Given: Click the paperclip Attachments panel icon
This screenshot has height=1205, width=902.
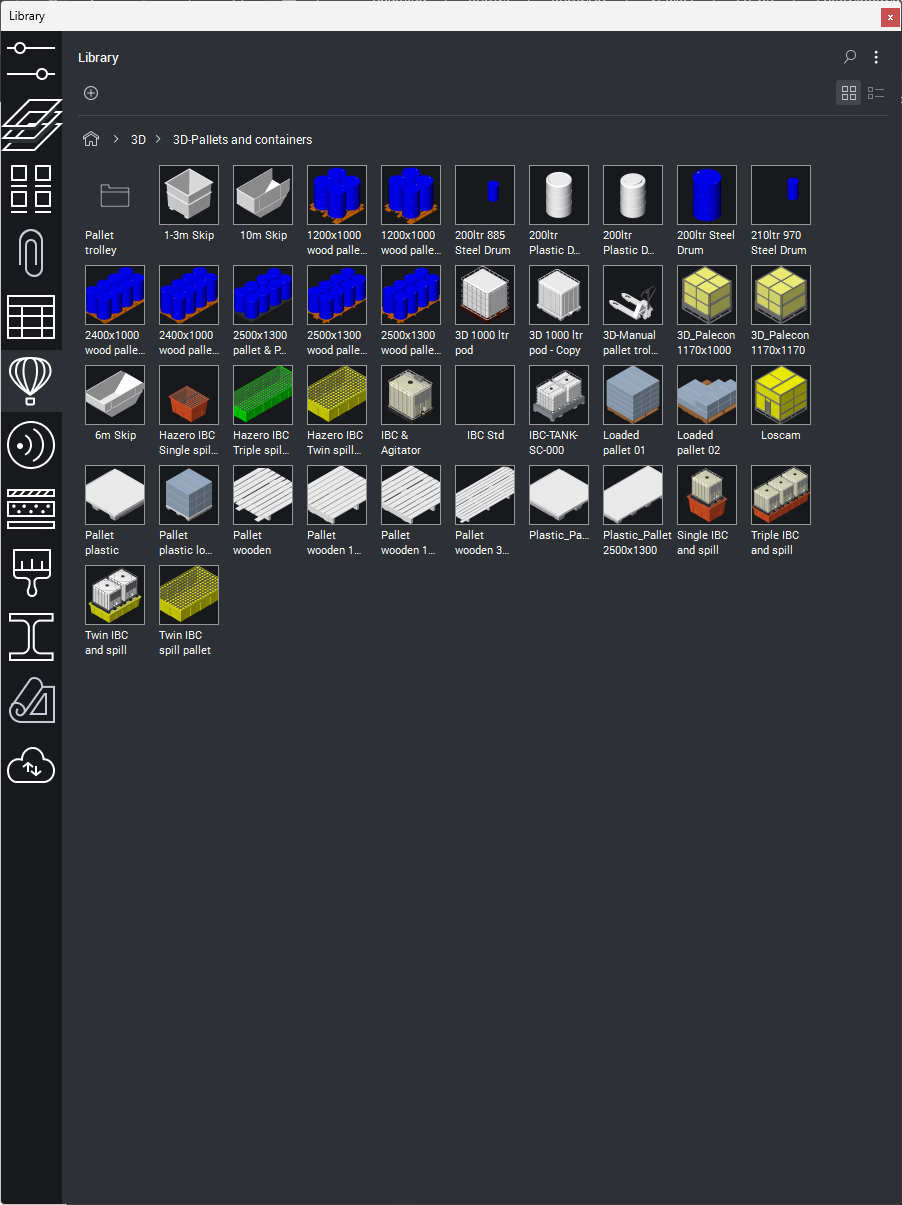Looking at the screenshot, I should click(x=30, y=252).
